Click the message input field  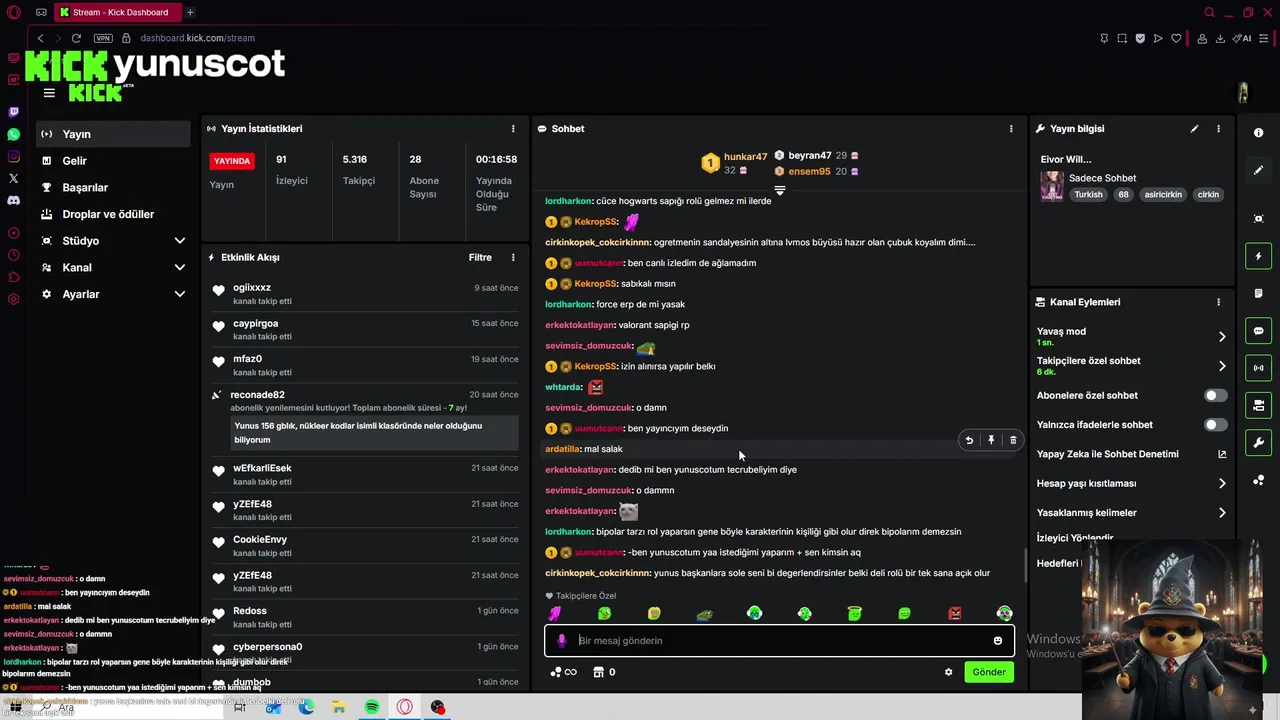780,640
